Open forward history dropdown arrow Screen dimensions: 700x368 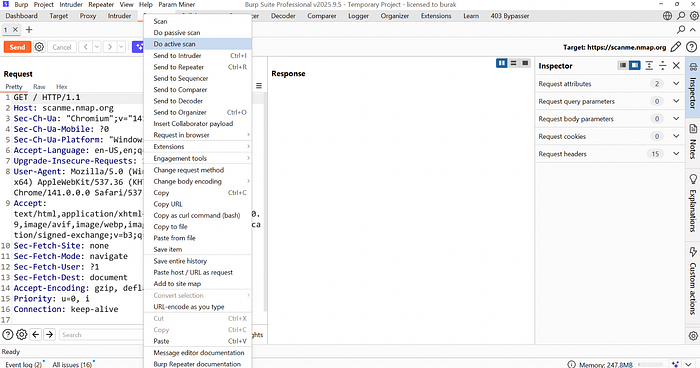point(121,47)
